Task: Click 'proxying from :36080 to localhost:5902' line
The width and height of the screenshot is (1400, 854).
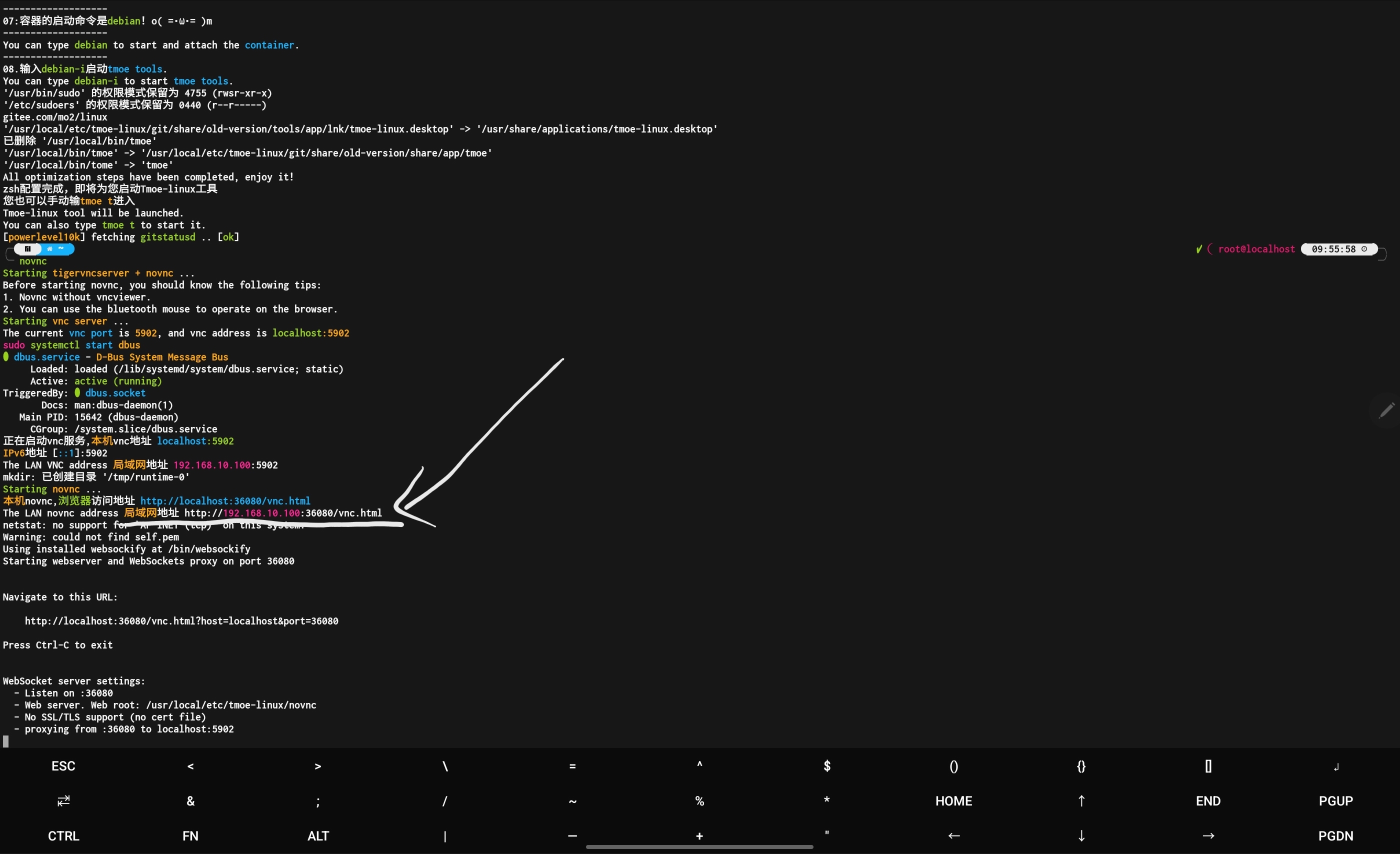Action: [x=124, y=728]
